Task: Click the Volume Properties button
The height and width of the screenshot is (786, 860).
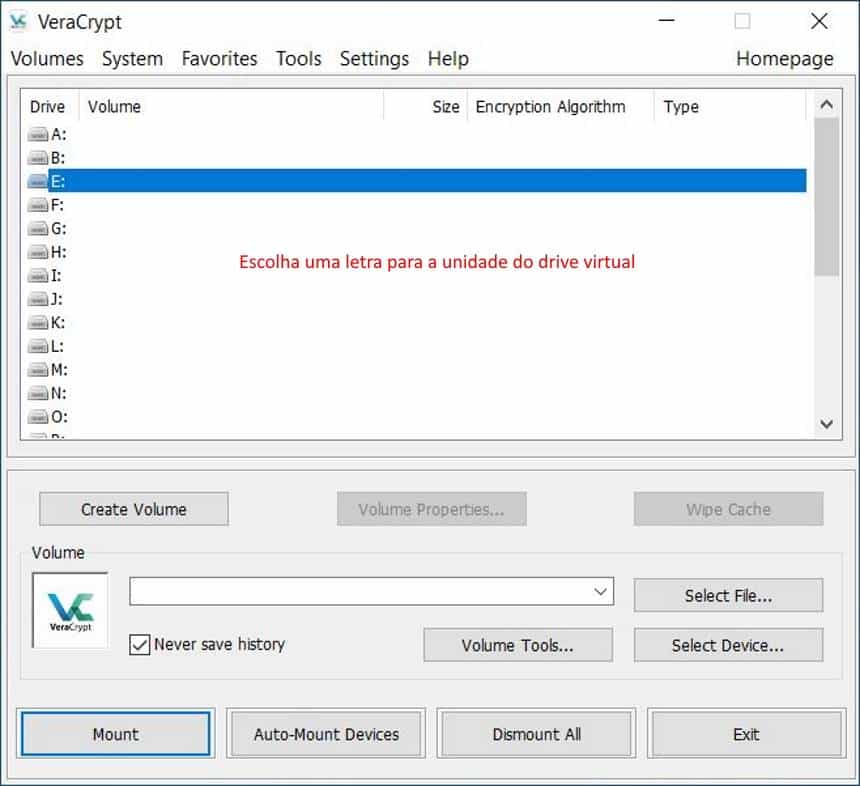Action: pyautogui.click(x=432, y=509)
